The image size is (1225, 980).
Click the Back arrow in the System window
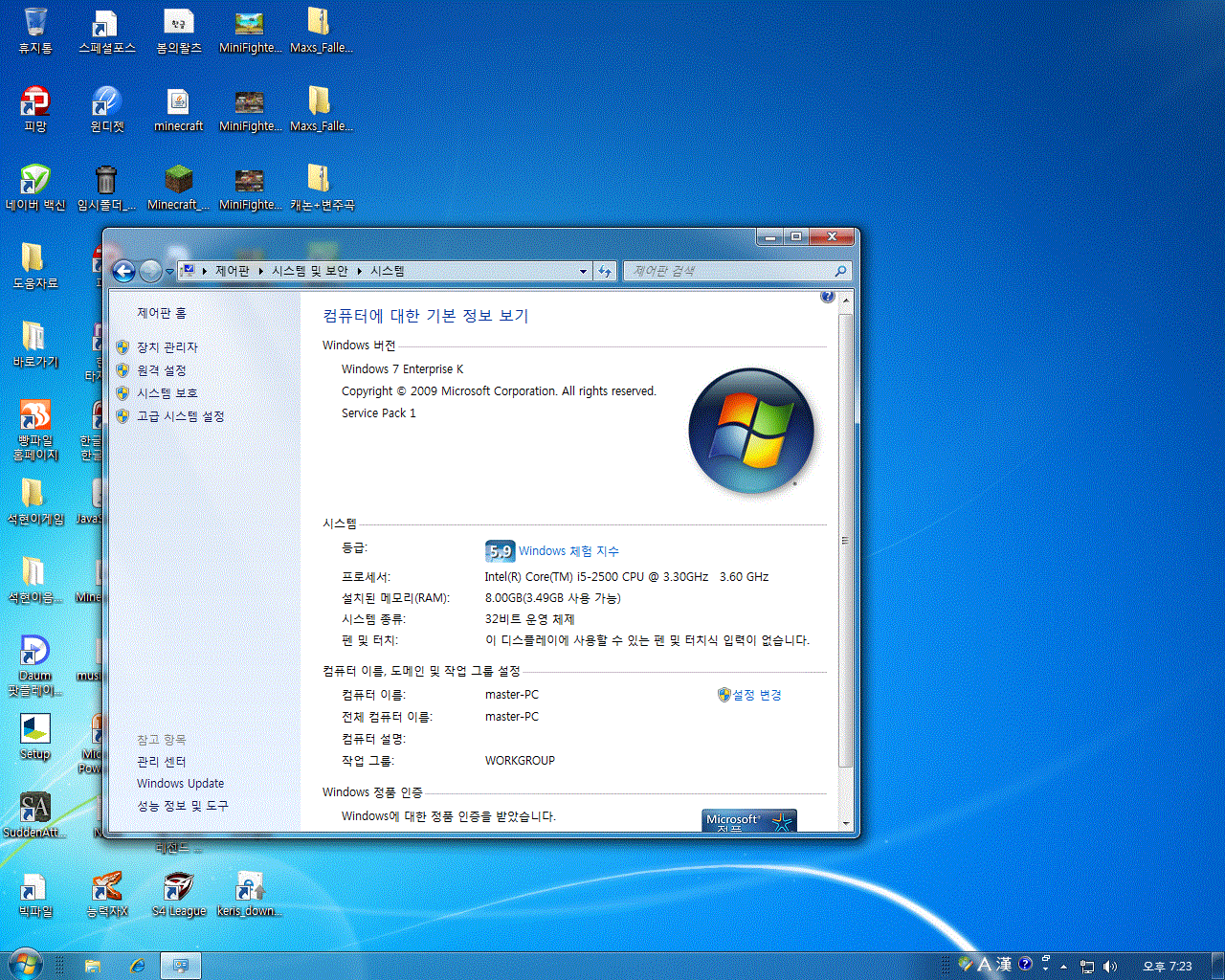(123, 271)
